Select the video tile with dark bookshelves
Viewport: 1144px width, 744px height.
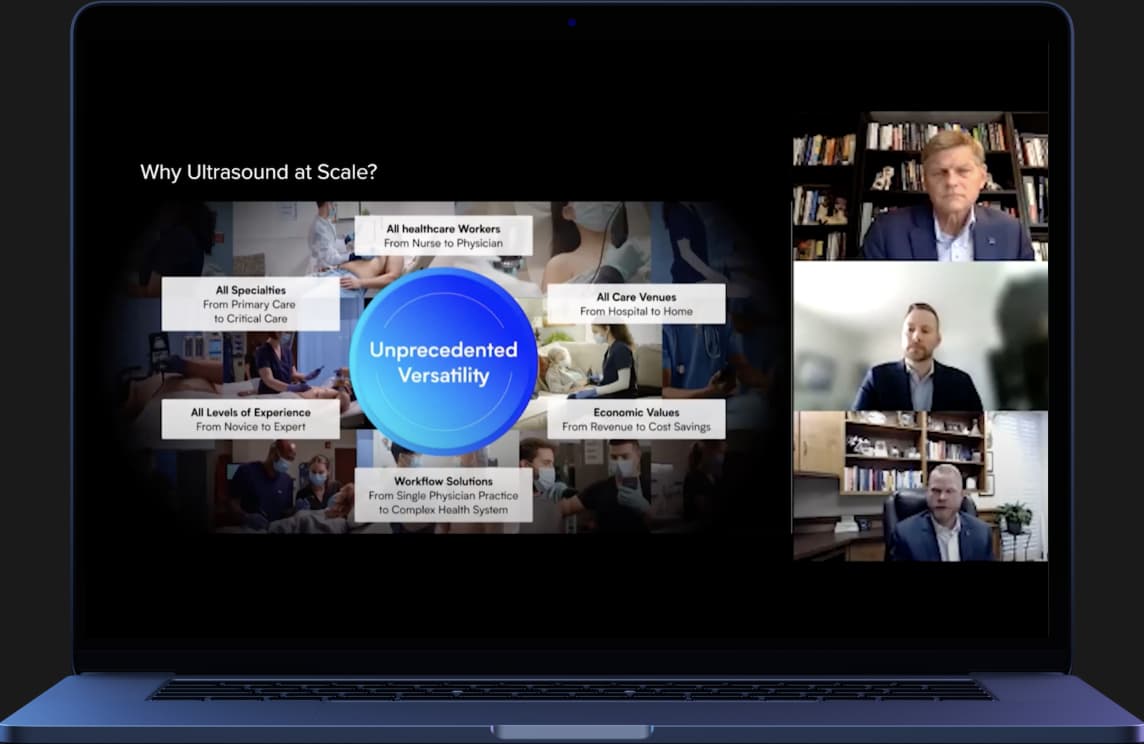coord(920,186)
